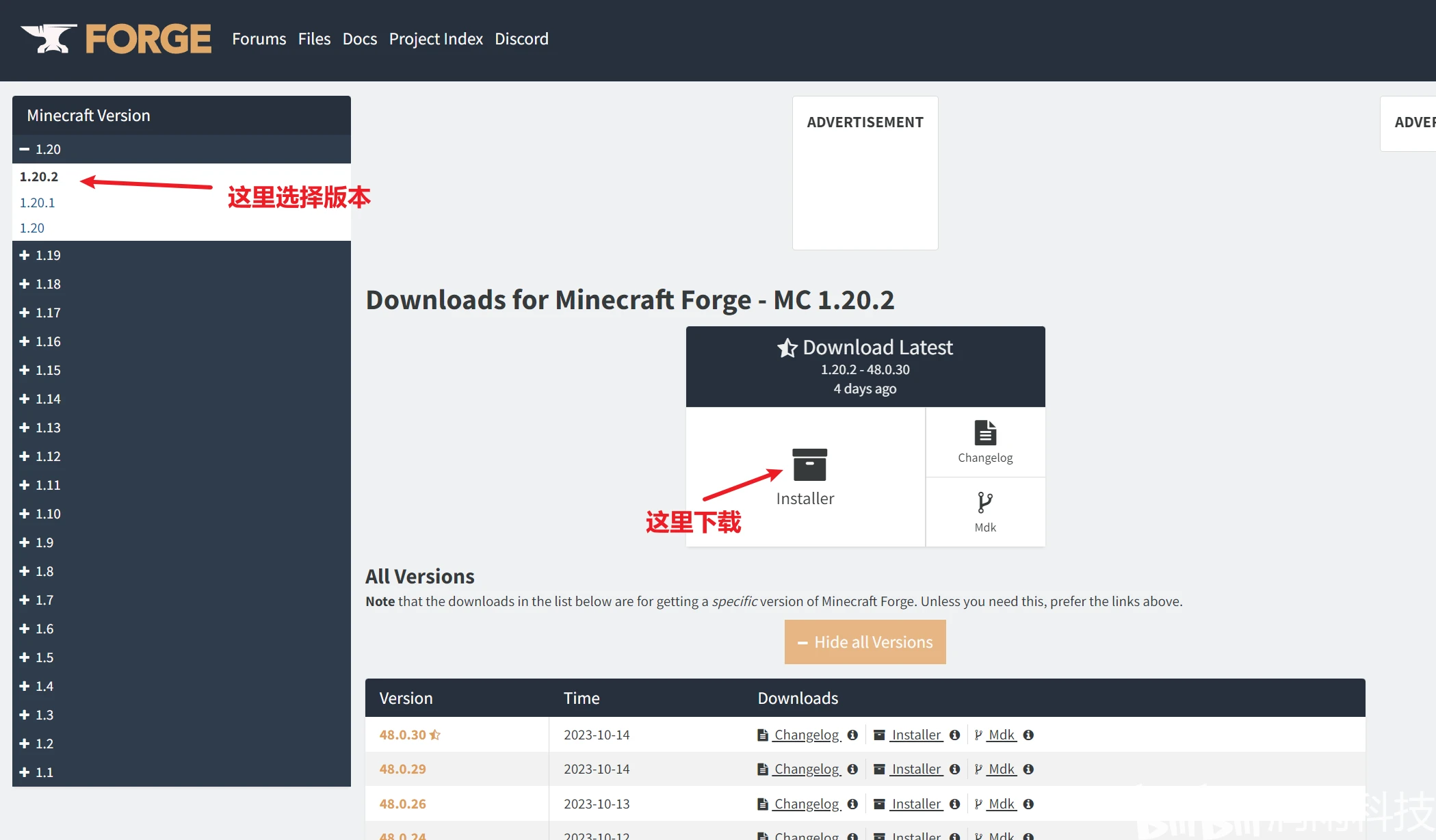Screen dimensions: 1436x840
Task: Select Minecraft version 1.20.1
Action: [x=37, y=202]
